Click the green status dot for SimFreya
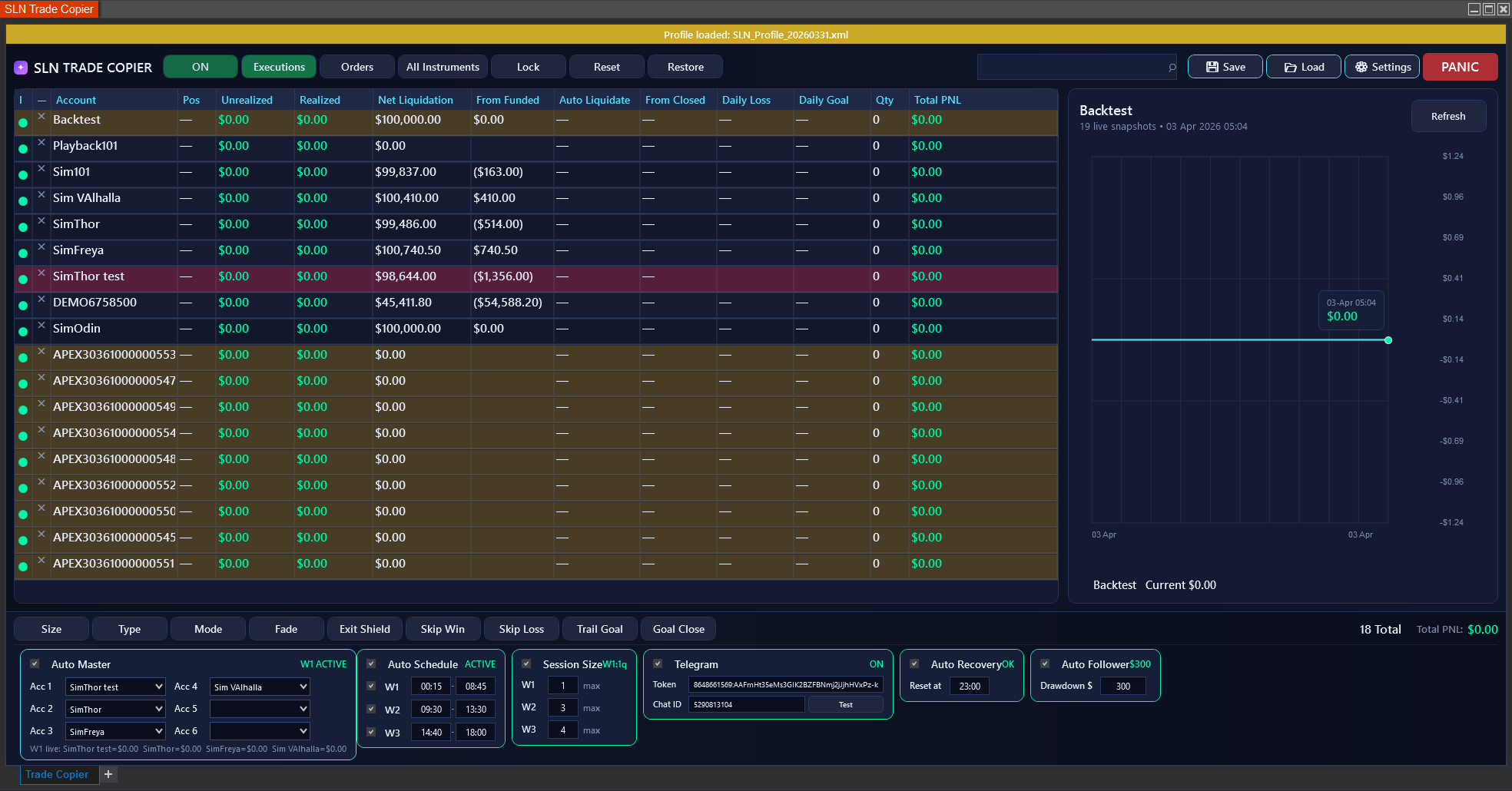 pyautogui.click(x=23, y=253)
